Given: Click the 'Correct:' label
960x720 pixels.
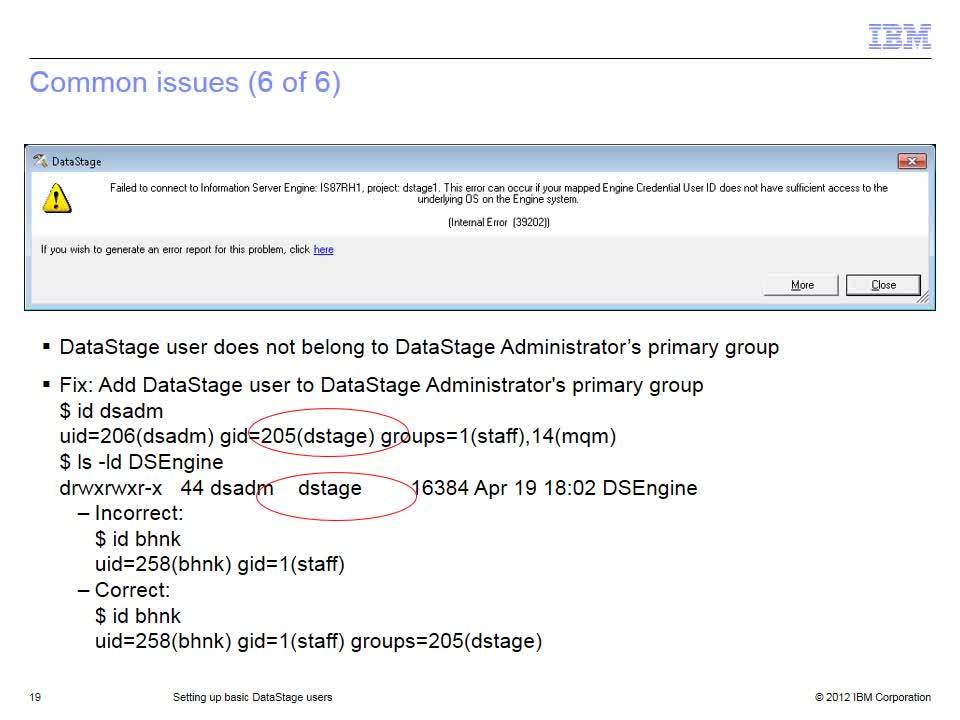Looking at the screenshot, I should [x=132, y=590].
